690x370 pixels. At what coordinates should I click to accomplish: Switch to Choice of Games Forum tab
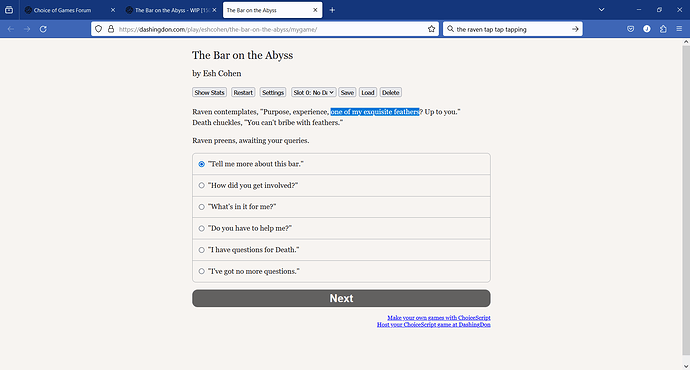pyautogui.click(x=70, y=10)
